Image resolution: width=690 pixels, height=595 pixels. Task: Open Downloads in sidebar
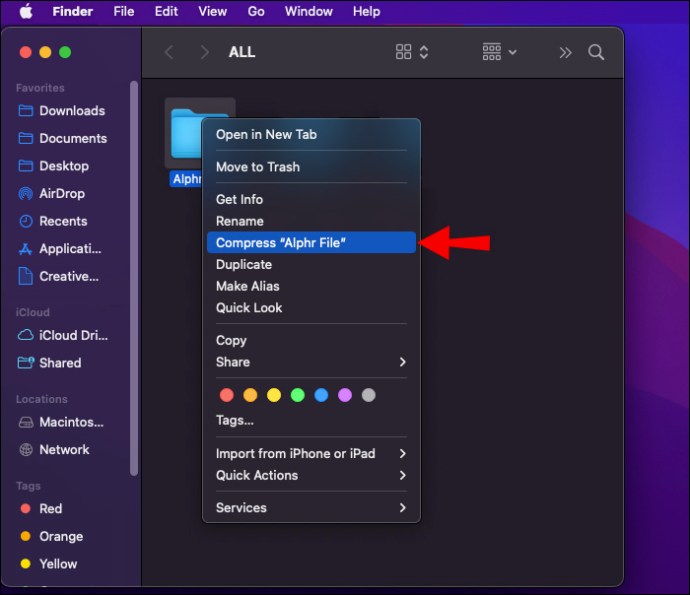pyautogui.click(x=62, y=110)
